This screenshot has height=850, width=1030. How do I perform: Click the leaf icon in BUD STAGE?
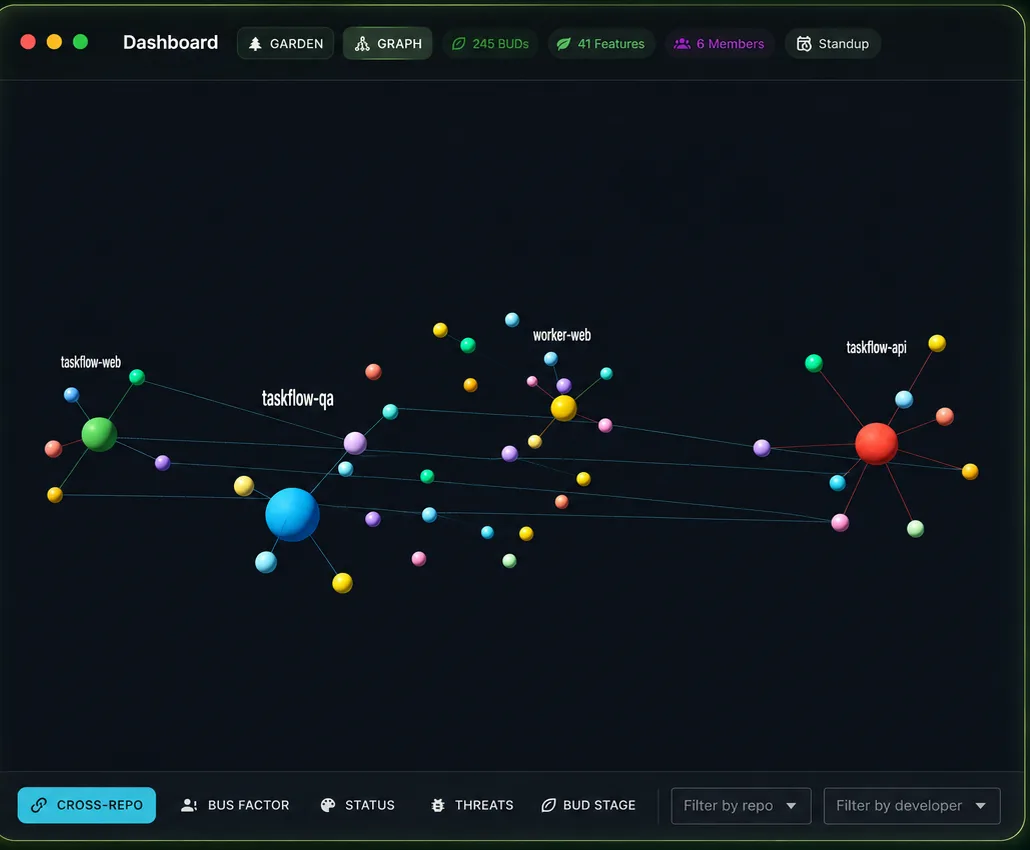coord(549,805)
